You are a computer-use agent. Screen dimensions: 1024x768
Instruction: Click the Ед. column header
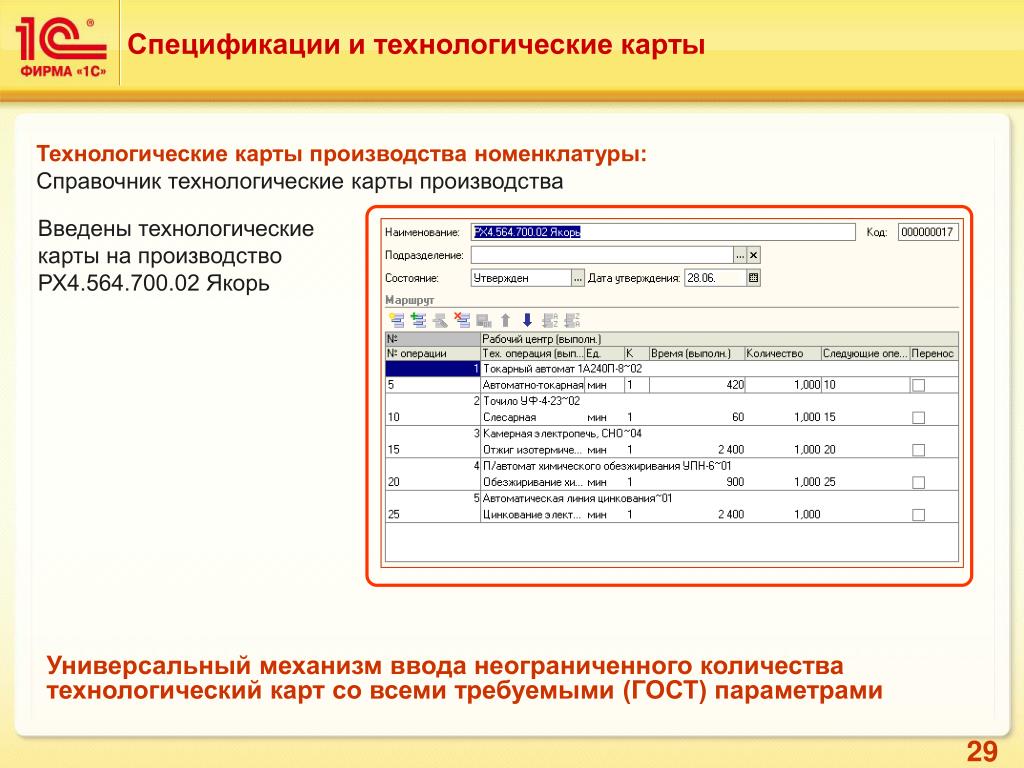click(x=603, y=353)
